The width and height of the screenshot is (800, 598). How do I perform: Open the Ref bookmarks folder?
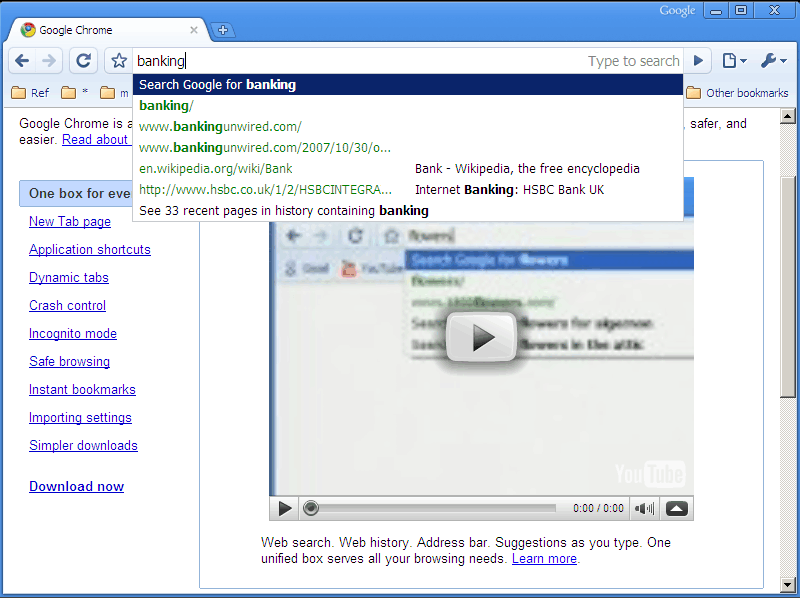pos(30,93)
